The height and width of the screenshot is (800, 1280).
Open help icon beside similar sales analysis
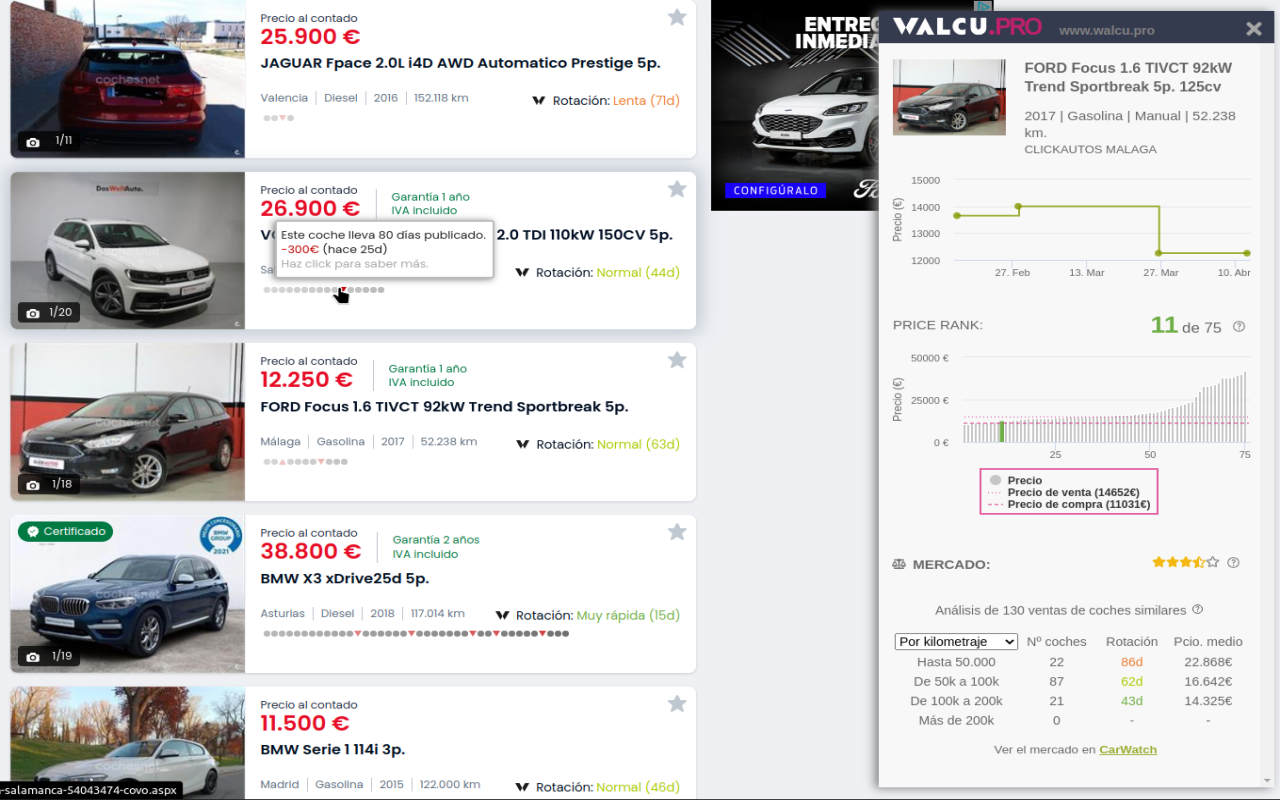[1198, 610]
